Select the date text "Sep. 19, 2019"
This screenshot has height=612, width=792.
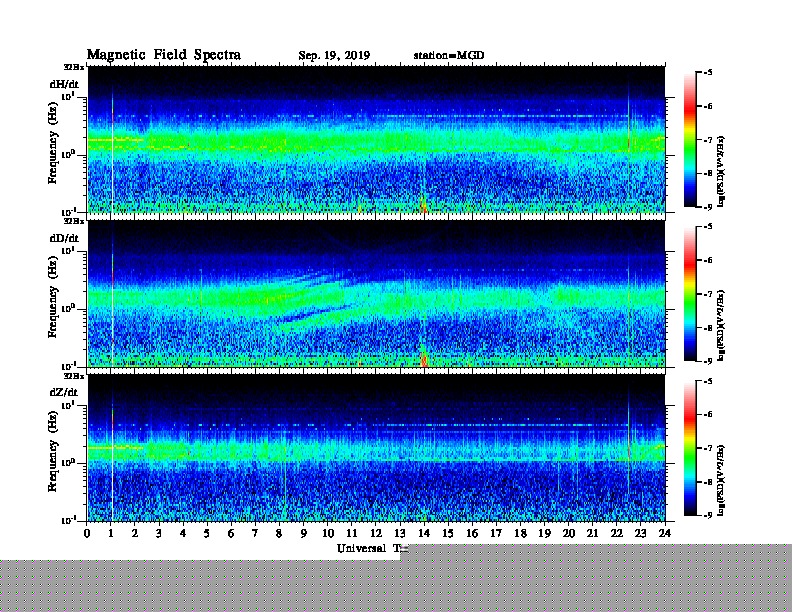(334, 56)
